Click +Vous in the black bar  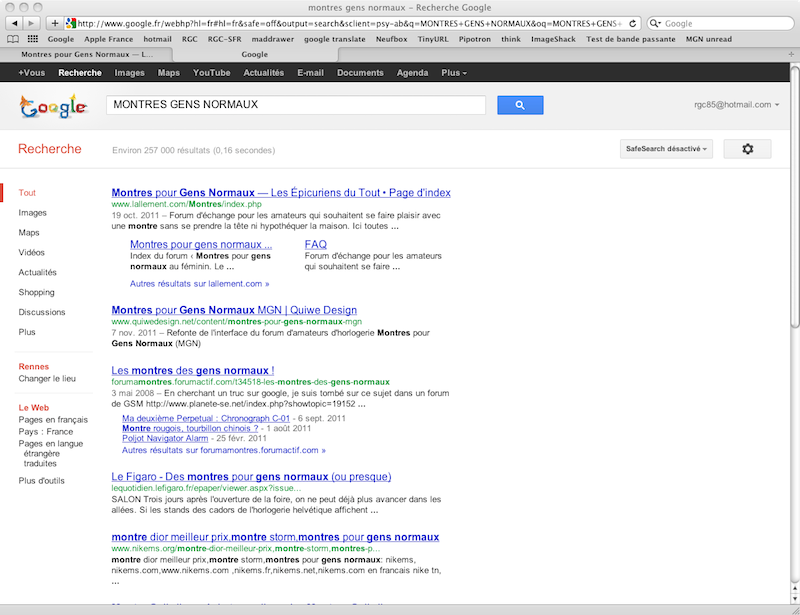pos(32,73)
